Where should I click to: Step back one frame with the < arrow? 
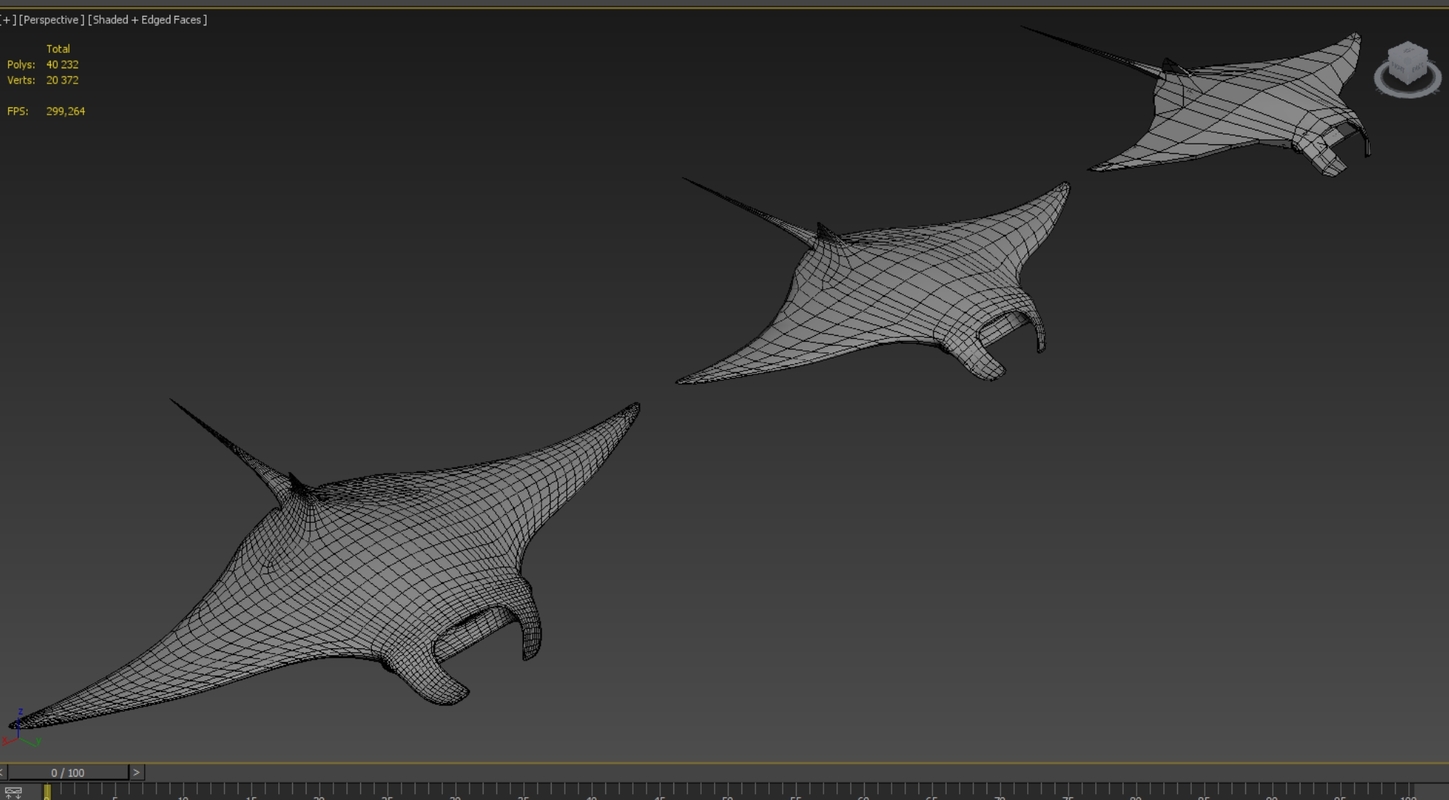pos(2,772)
